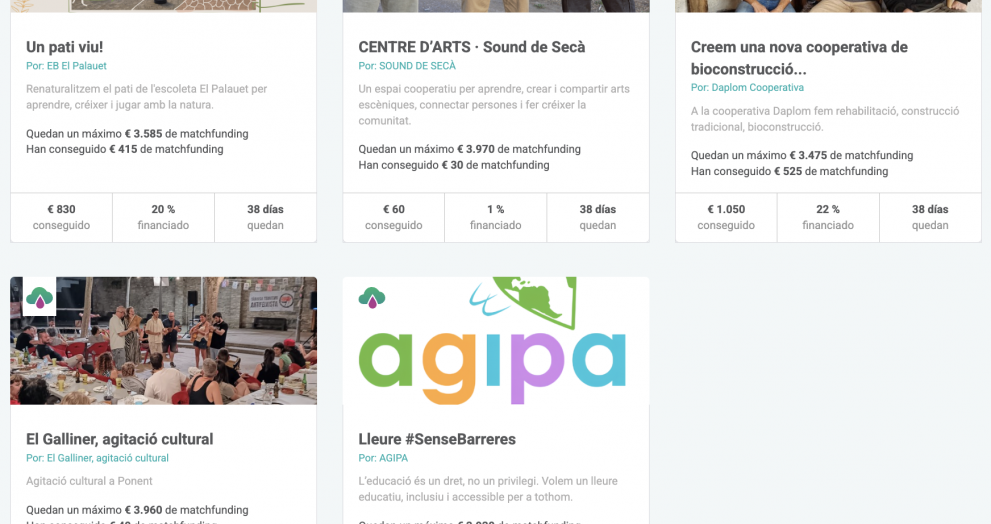This screenshot has height=524, width=991.
Task: Click '1 % financiado' stat in Sound de Secà card
Action: point(495,217)
